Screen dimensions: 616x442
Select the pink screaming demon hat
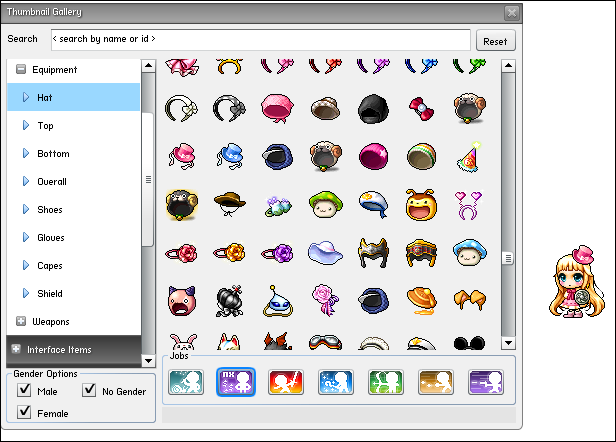pos(182,301)
